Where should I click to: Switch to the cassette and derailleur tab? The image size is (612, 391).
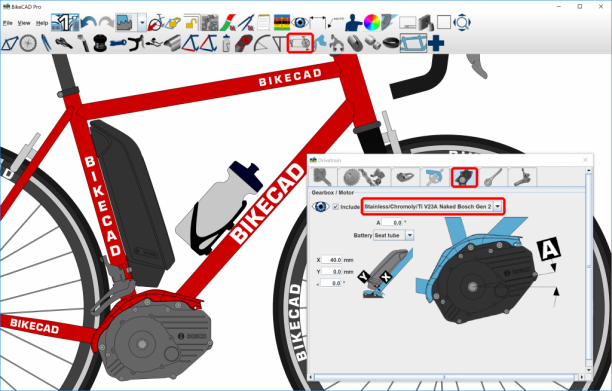point(364,177)
